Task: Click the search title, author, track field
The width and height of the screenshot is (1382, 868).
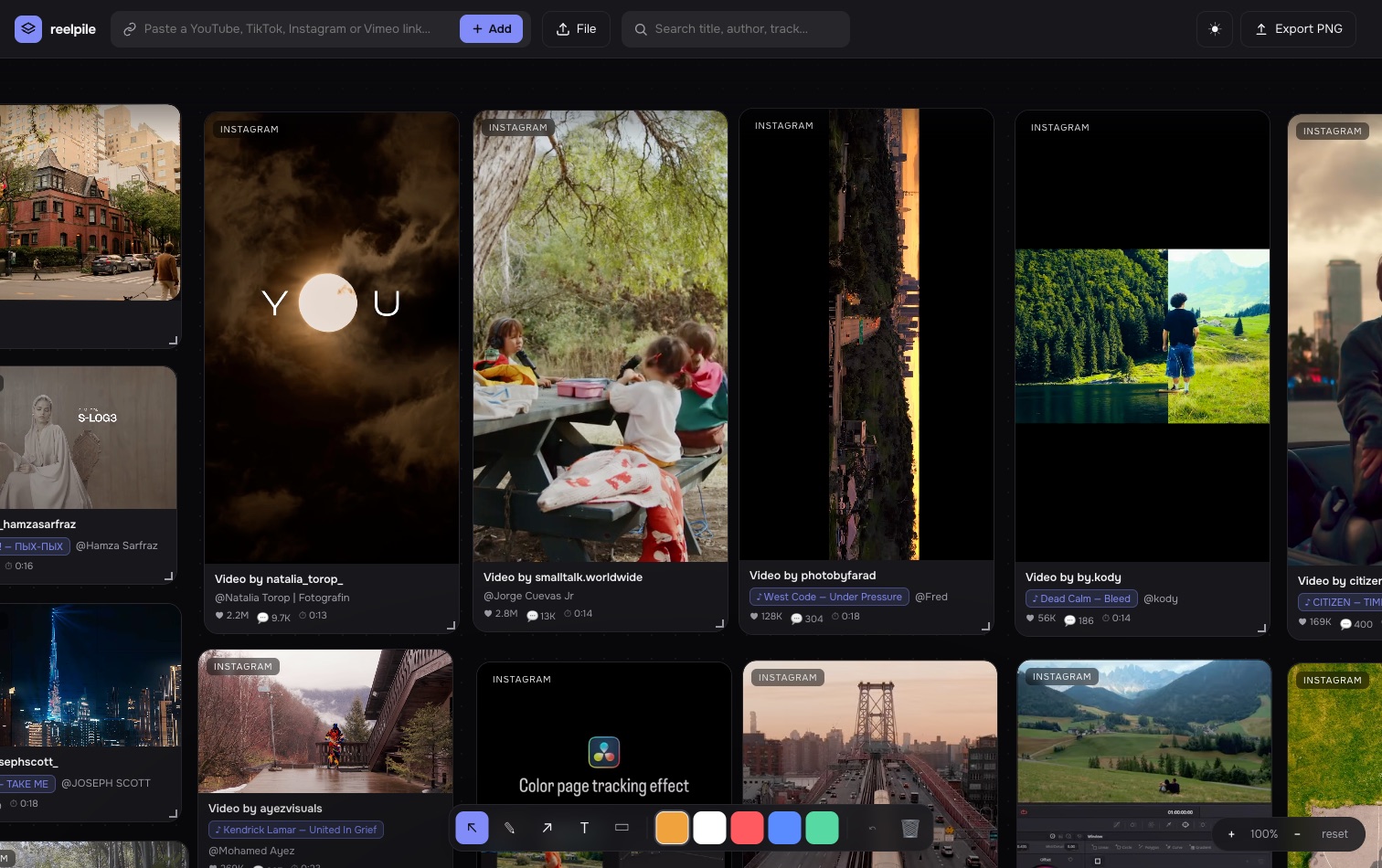Action: coord(736,29)
